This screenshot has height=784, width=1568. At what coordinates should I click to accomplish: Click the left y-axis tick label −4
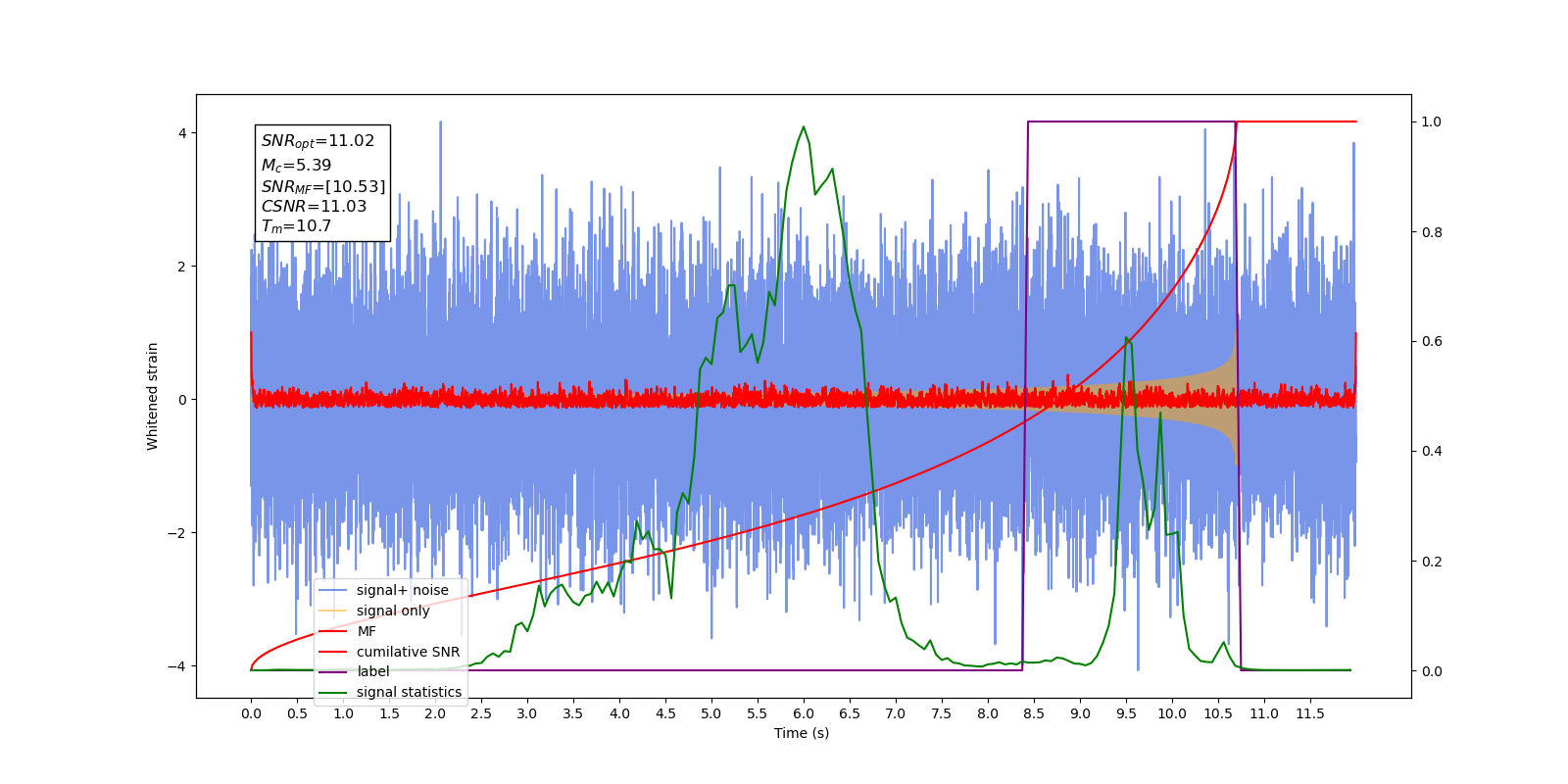pos(177,666)
